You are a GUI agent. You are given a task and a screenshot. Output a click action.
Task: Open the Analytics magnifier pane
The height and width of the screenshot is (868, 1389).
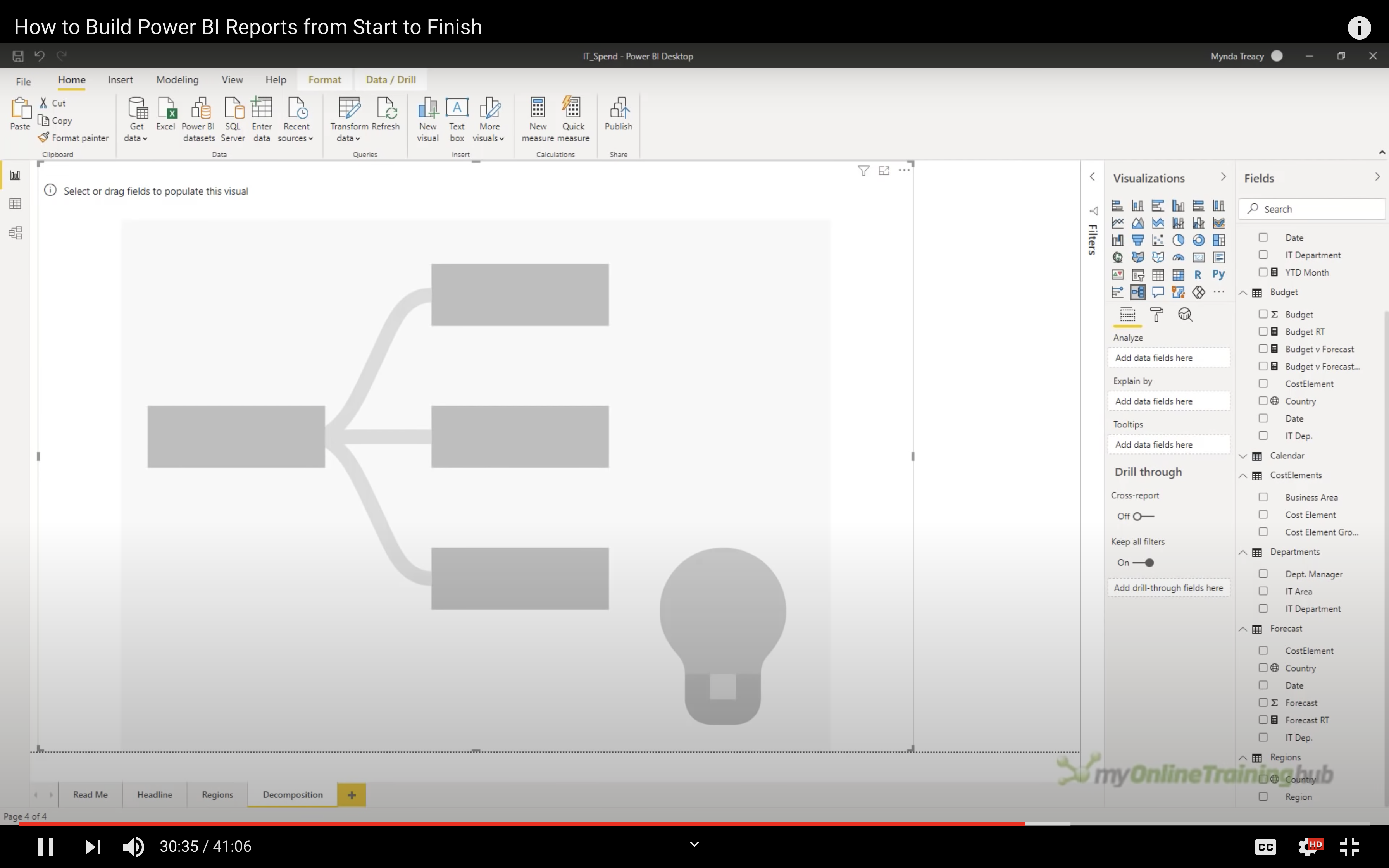point(1185,315)
